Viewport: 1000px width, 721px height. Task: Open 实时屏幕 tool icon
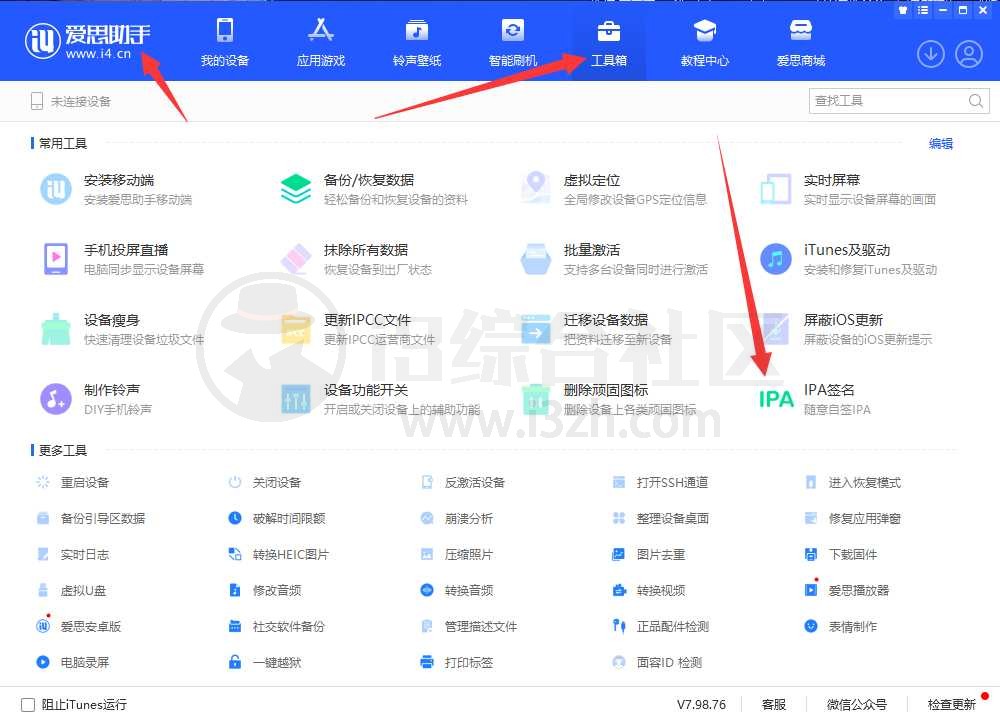coord(776,189)
